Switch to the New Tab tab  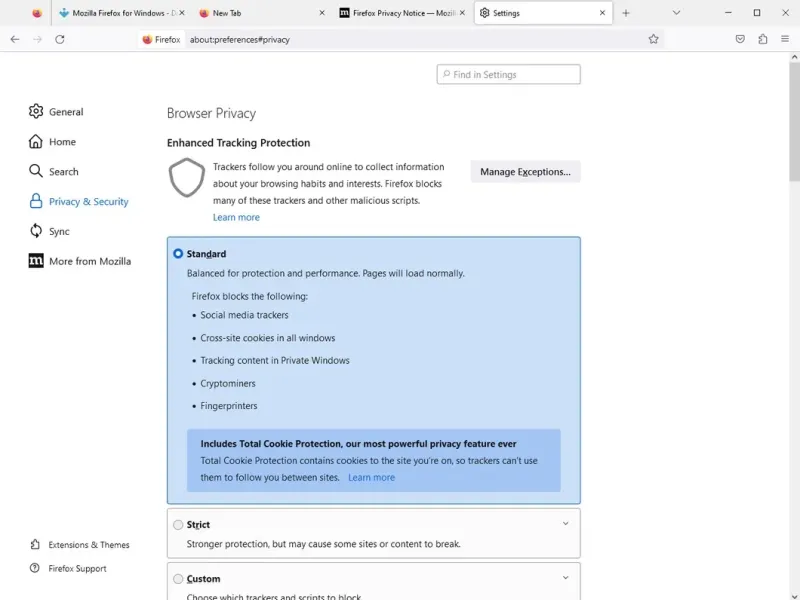262,13
